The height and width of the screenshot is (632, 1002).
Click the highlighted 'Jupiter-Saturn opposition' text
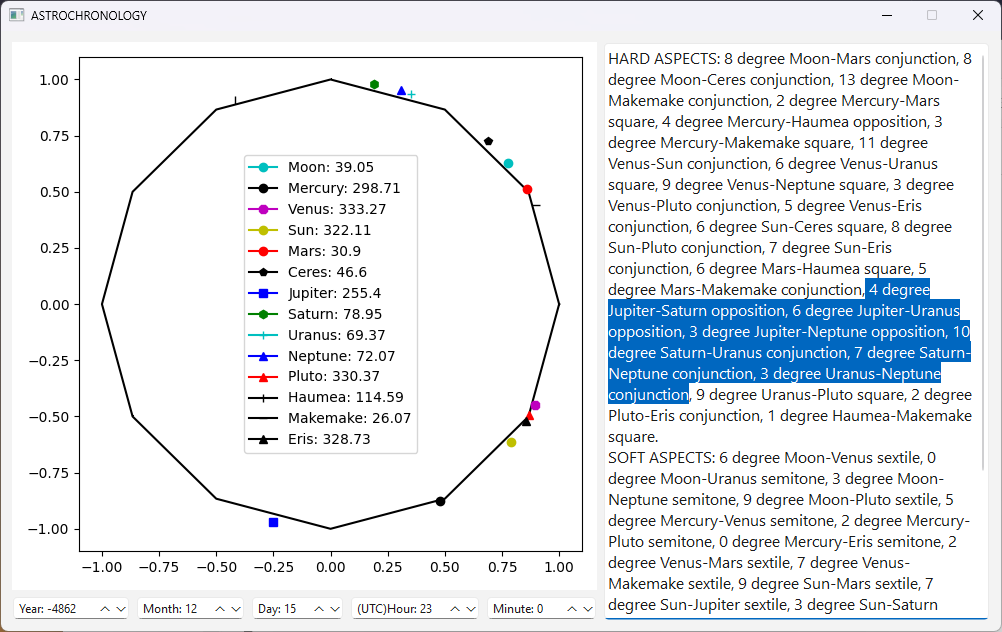pyautogui.click(x=697, y=311)
